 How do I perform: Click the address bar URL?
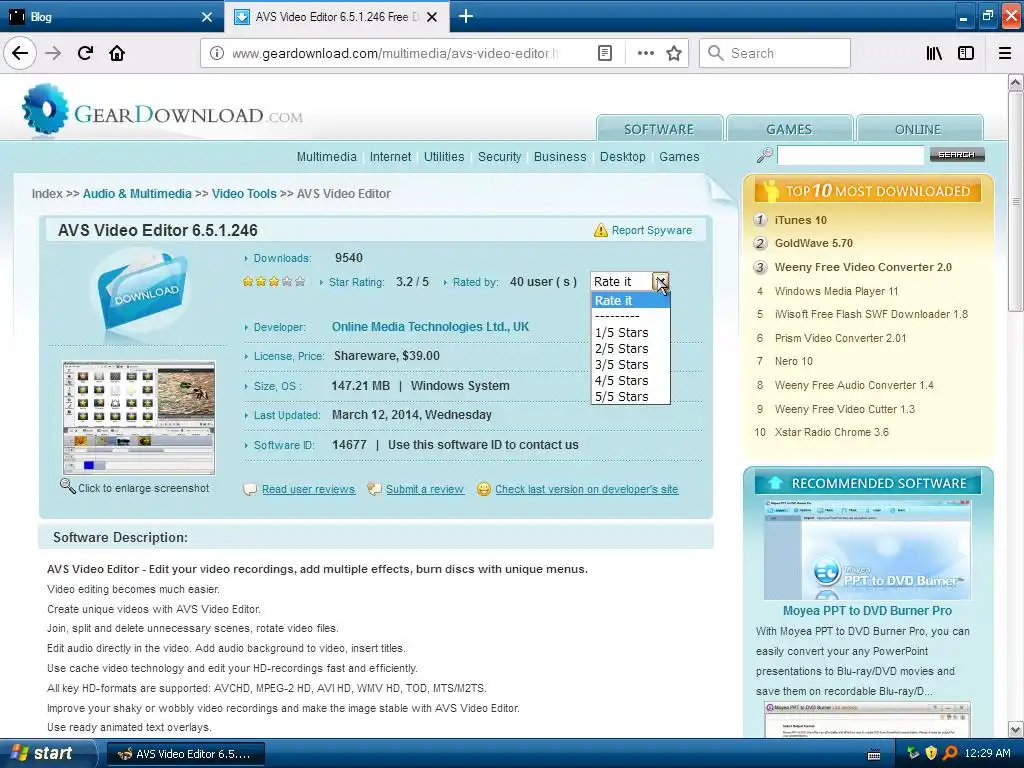394,53
